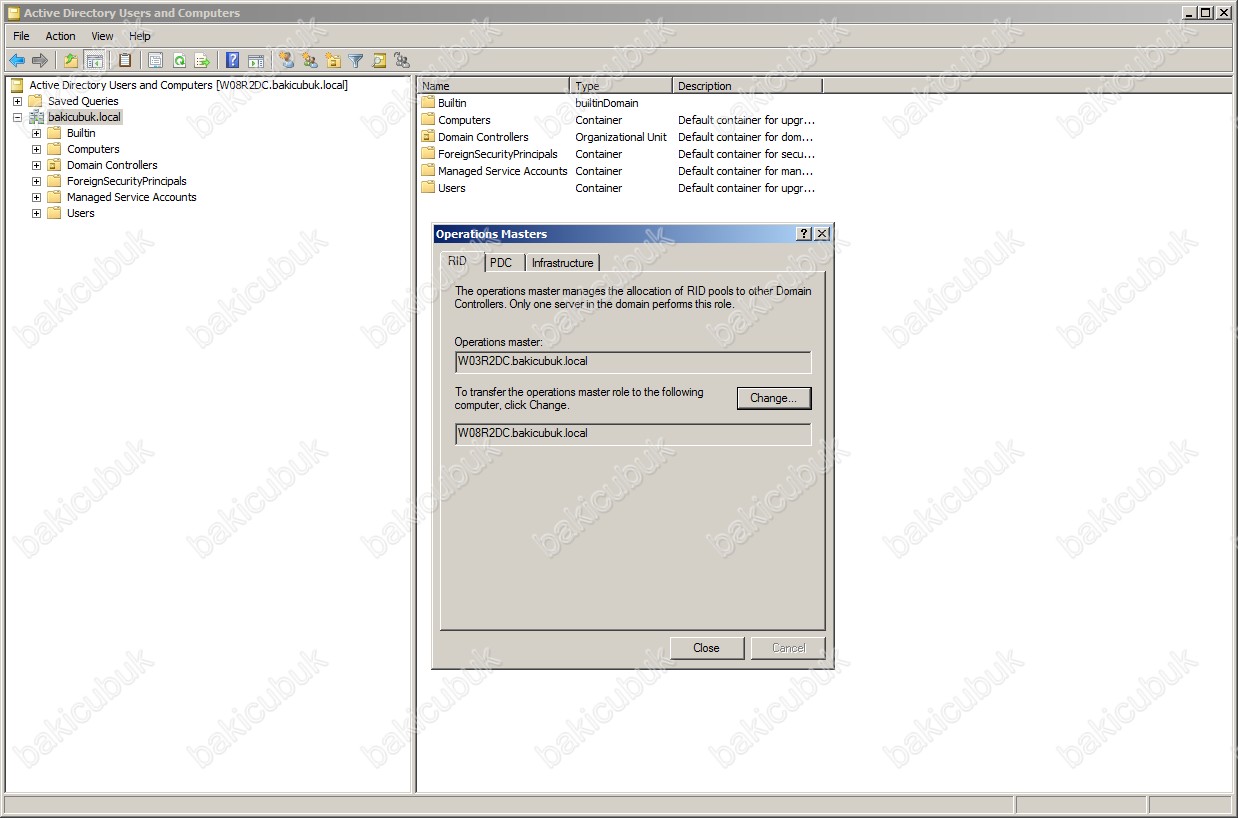The width and height of the screenshot is (1238, 818).
Task: Click the Find objects toolbar icon
Action: (379, 61)
